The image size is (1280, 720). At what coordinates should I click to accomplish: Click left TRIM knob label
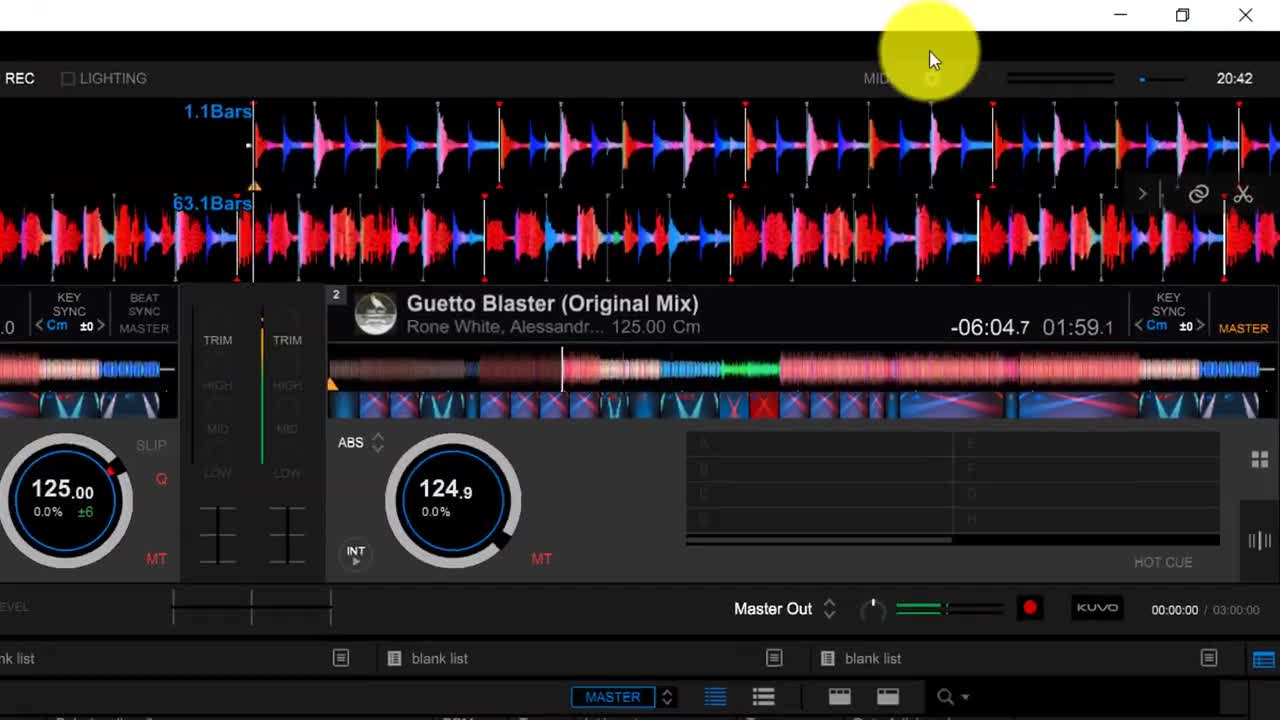pos(217,340)
